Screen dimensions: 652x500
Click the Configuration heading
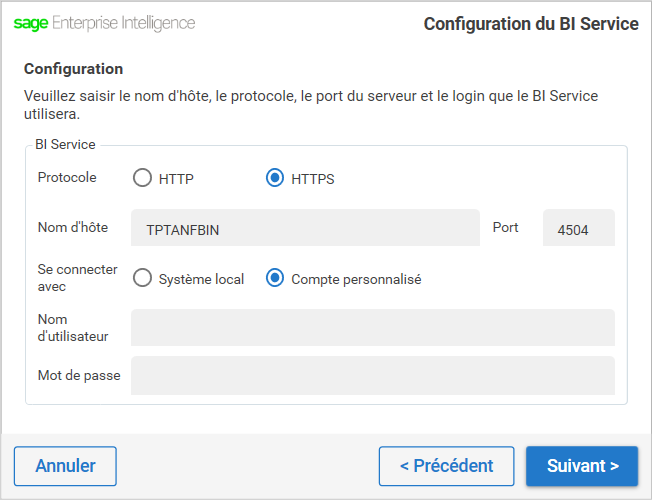tap(73, 69)
